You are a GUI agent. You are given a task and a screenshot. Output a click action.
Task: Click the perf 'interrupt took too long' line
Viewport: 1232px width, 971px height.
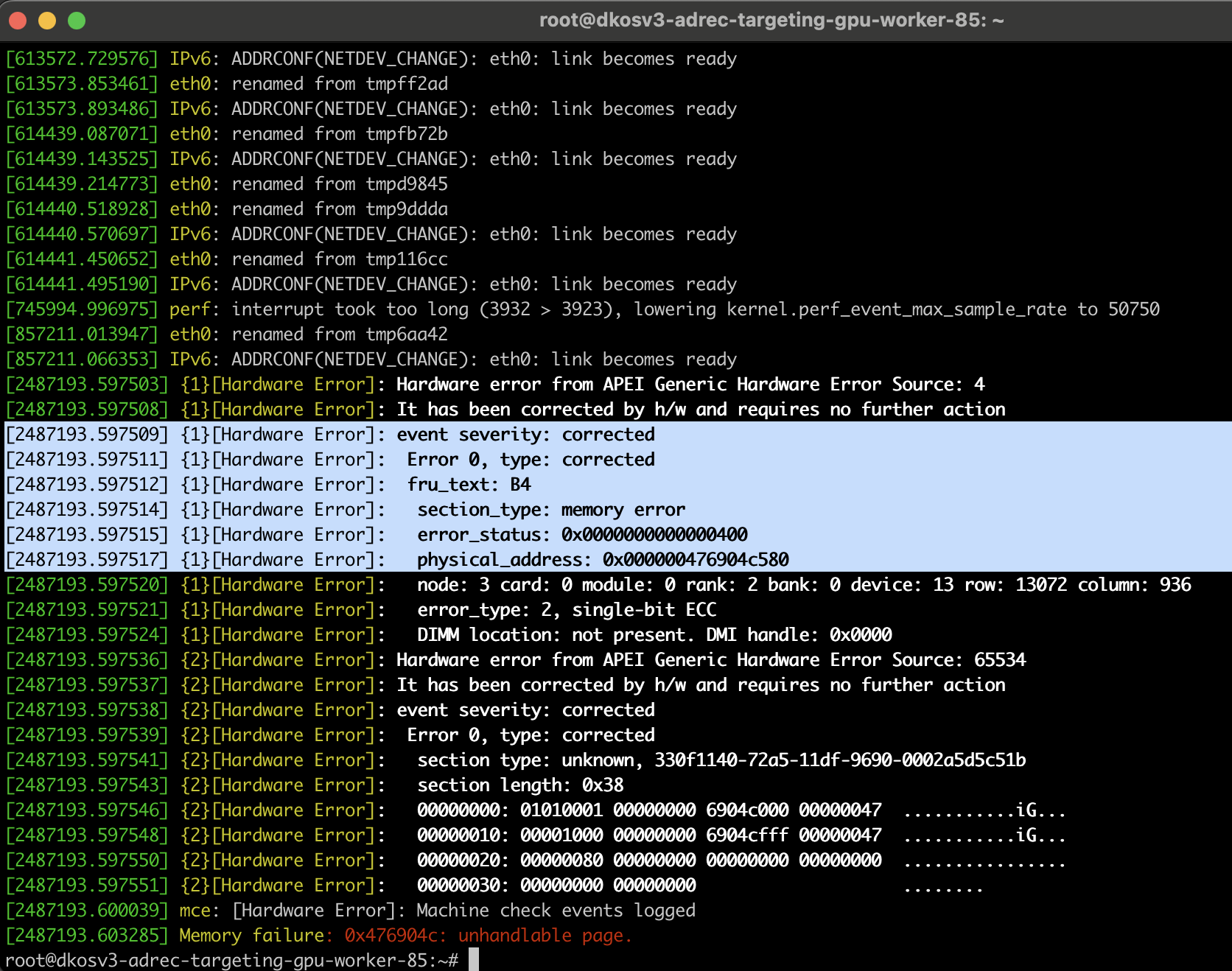click(x=583, y=309)
